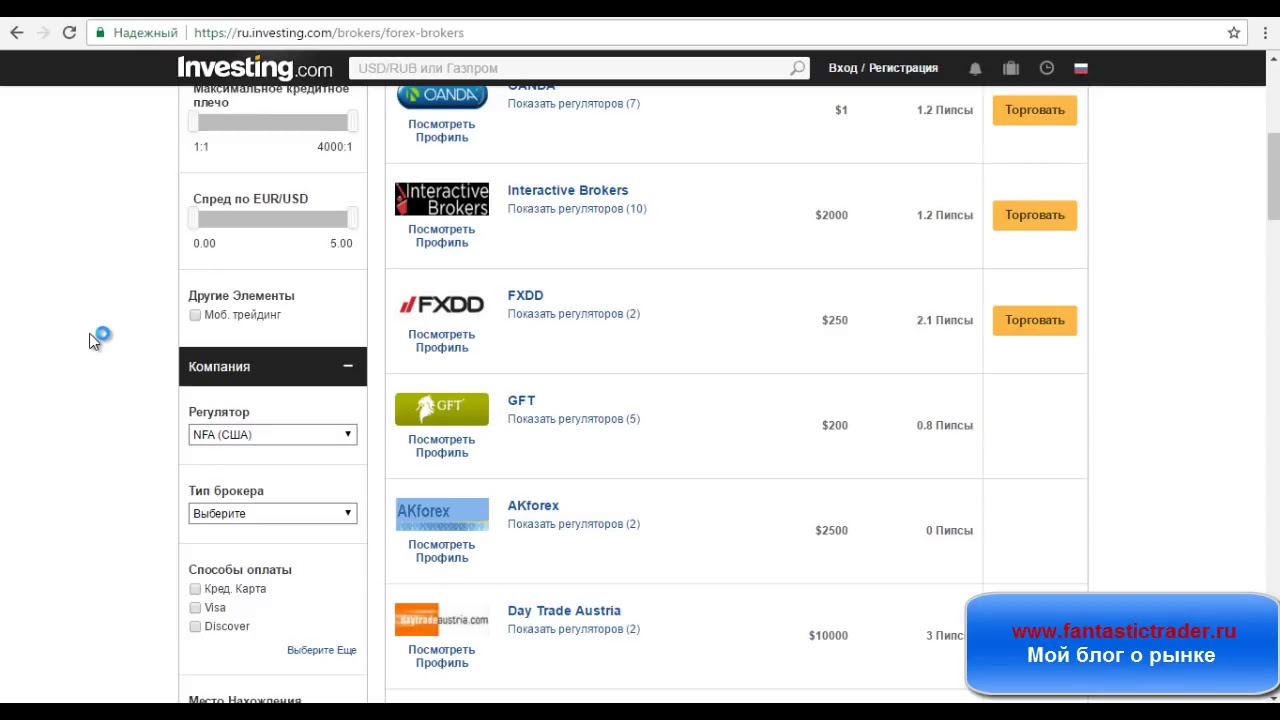
Task: Open the Interactive Brokers name link
Action: pyautogui.click(x=568, y=190)
